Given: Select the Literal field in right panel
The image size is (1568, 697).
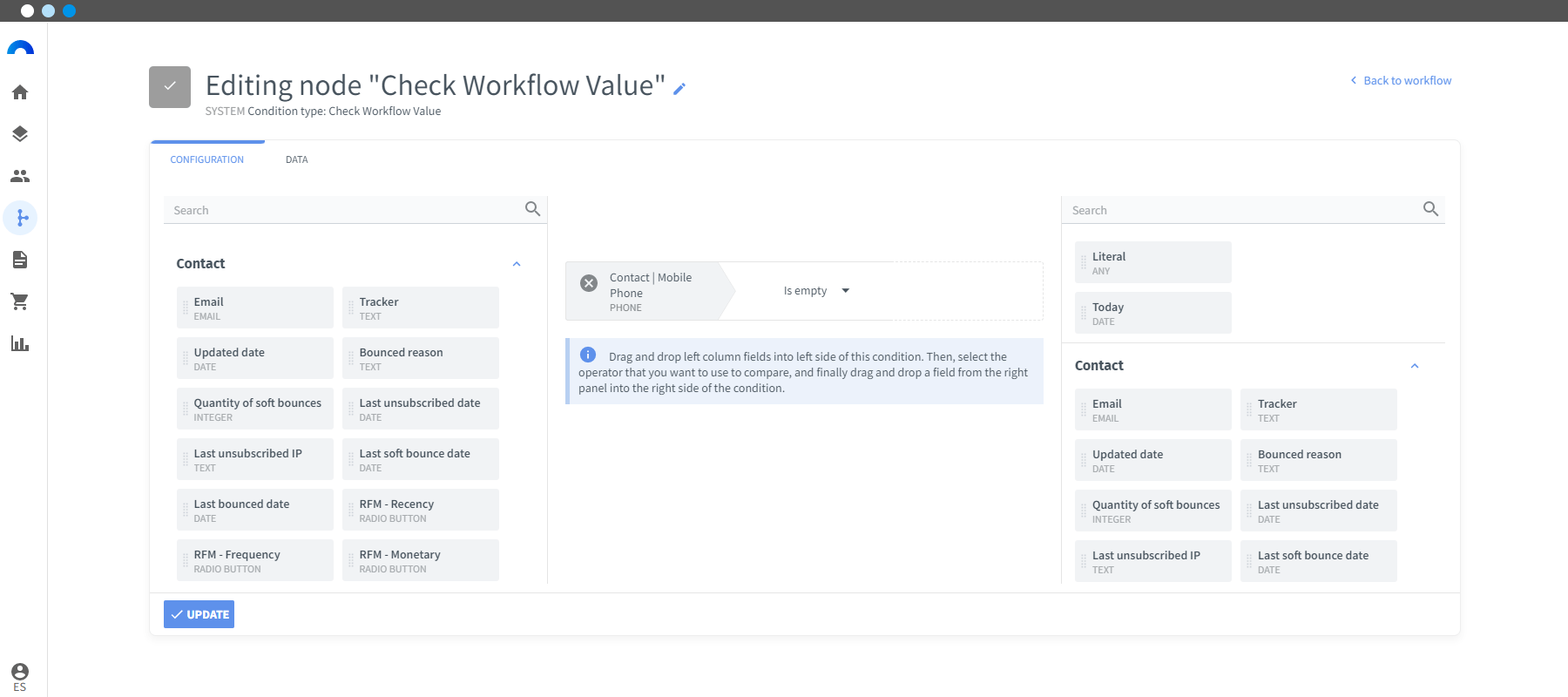Looking at the screenshot, I should click(1152, 262).
